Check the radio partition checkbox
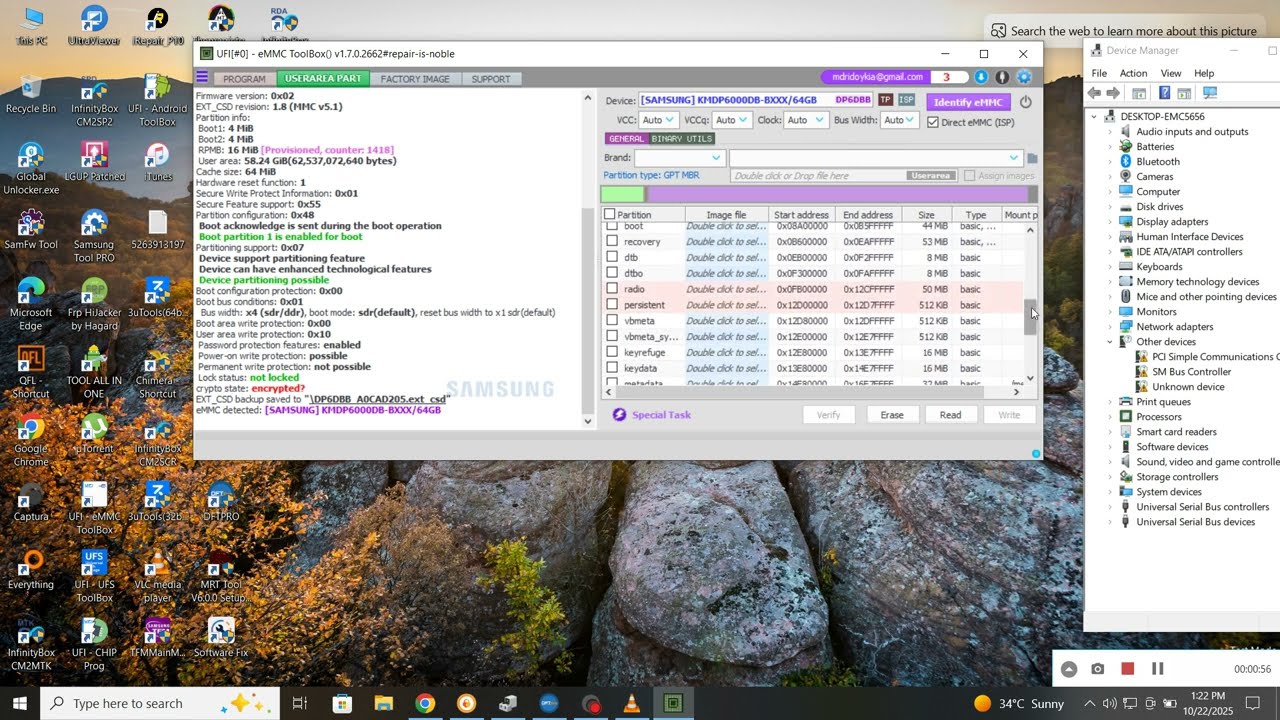The image size is (1280, 720). tap(612, 289)
